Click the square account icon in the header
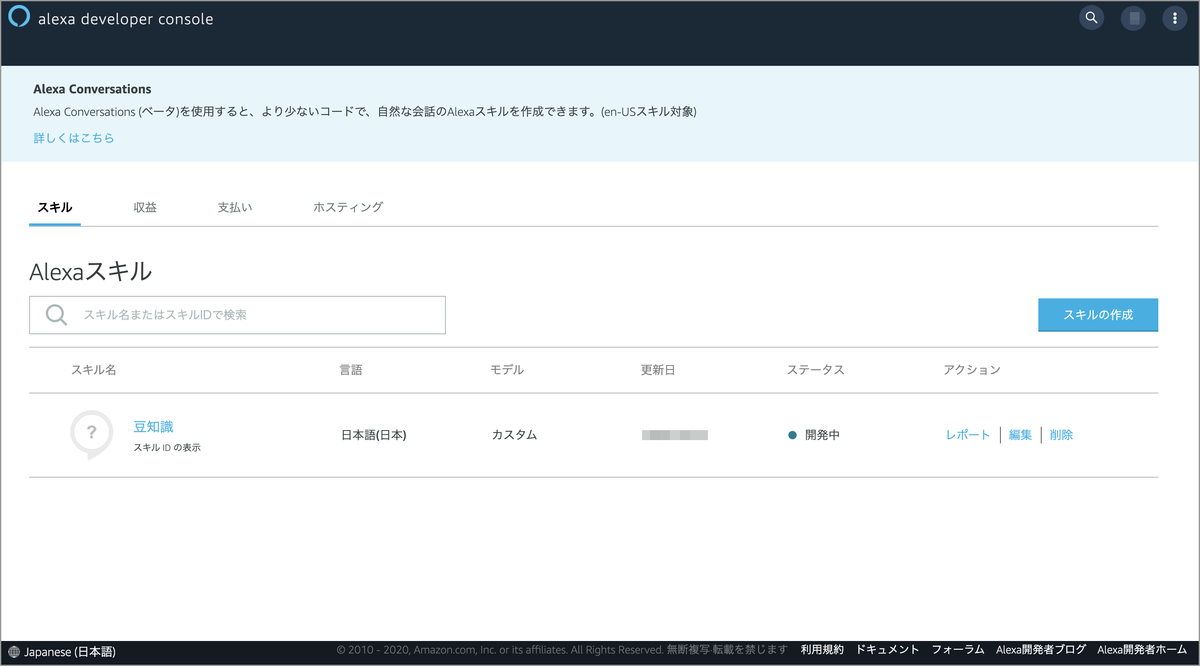 point(1133,18)
